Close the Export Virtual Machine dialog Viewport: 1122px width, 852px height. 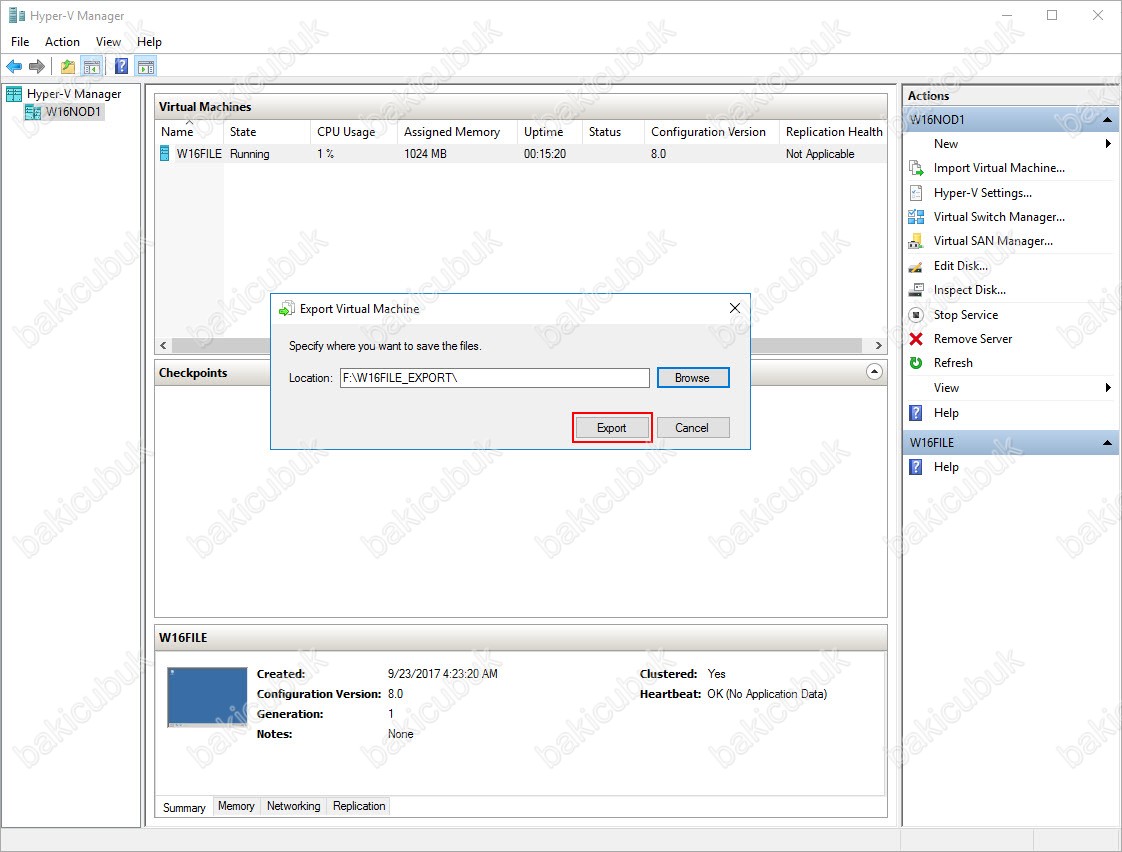pyautogui.click(x=734, y=308)
